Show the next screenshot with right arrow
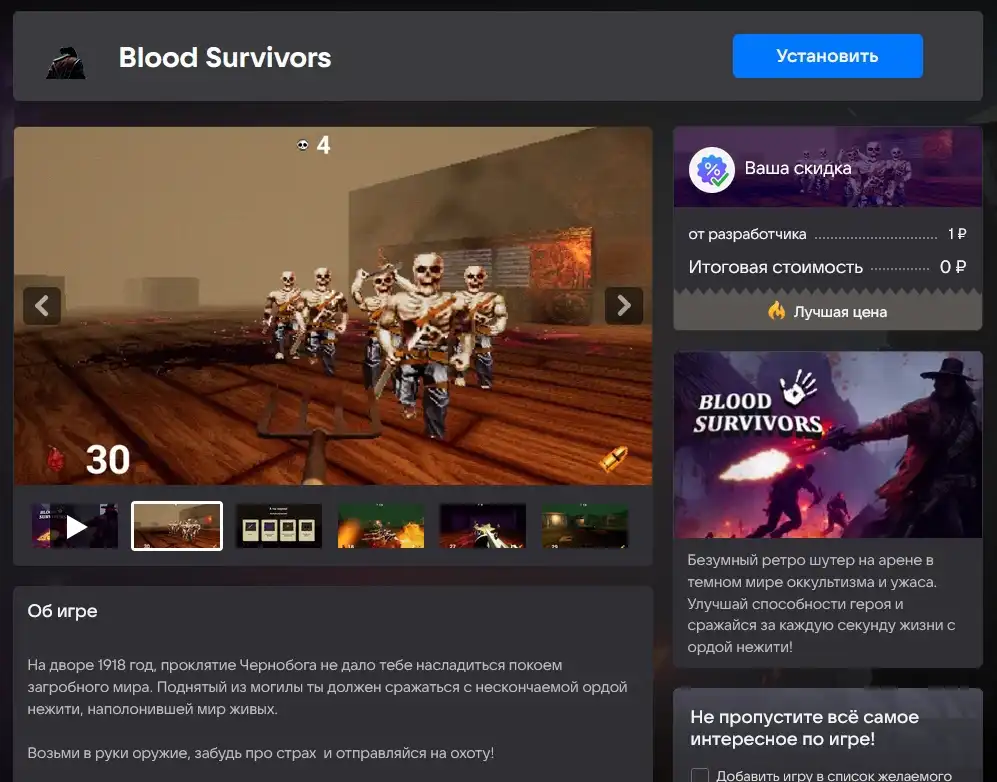This screenshot has width=997, height=782. [x=624, y=306]
